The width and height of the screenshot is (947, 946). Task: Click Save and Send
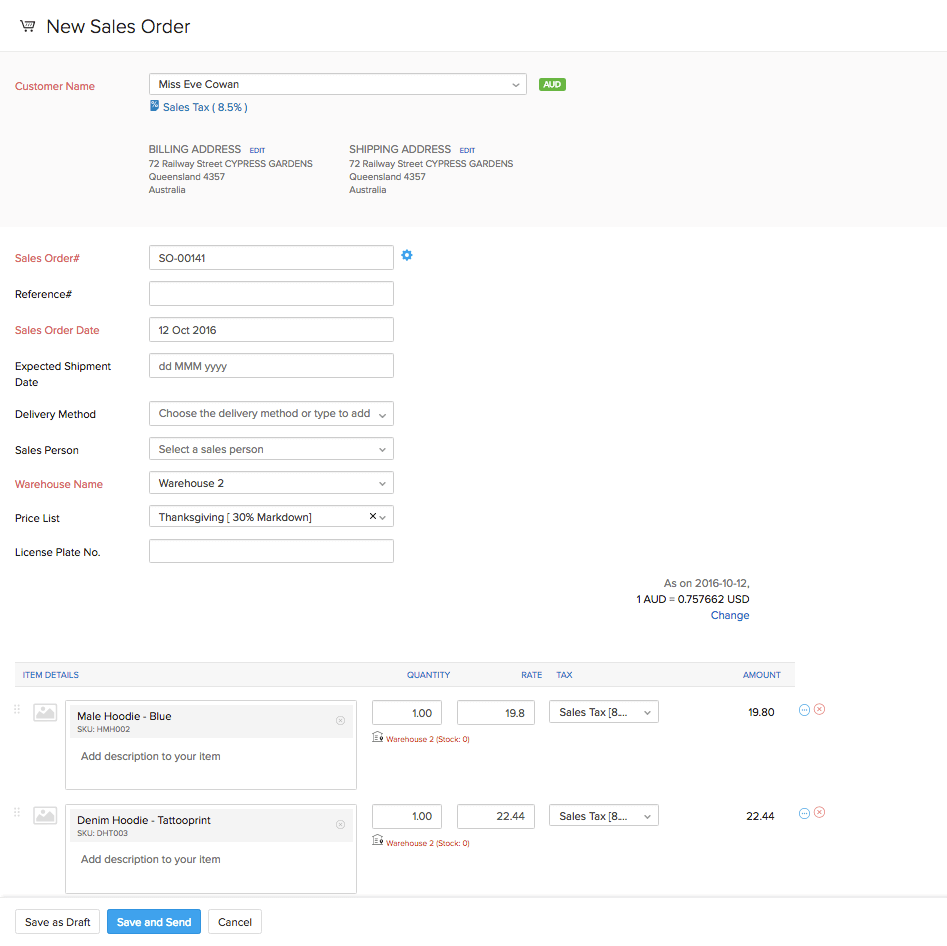coord(153,921)
